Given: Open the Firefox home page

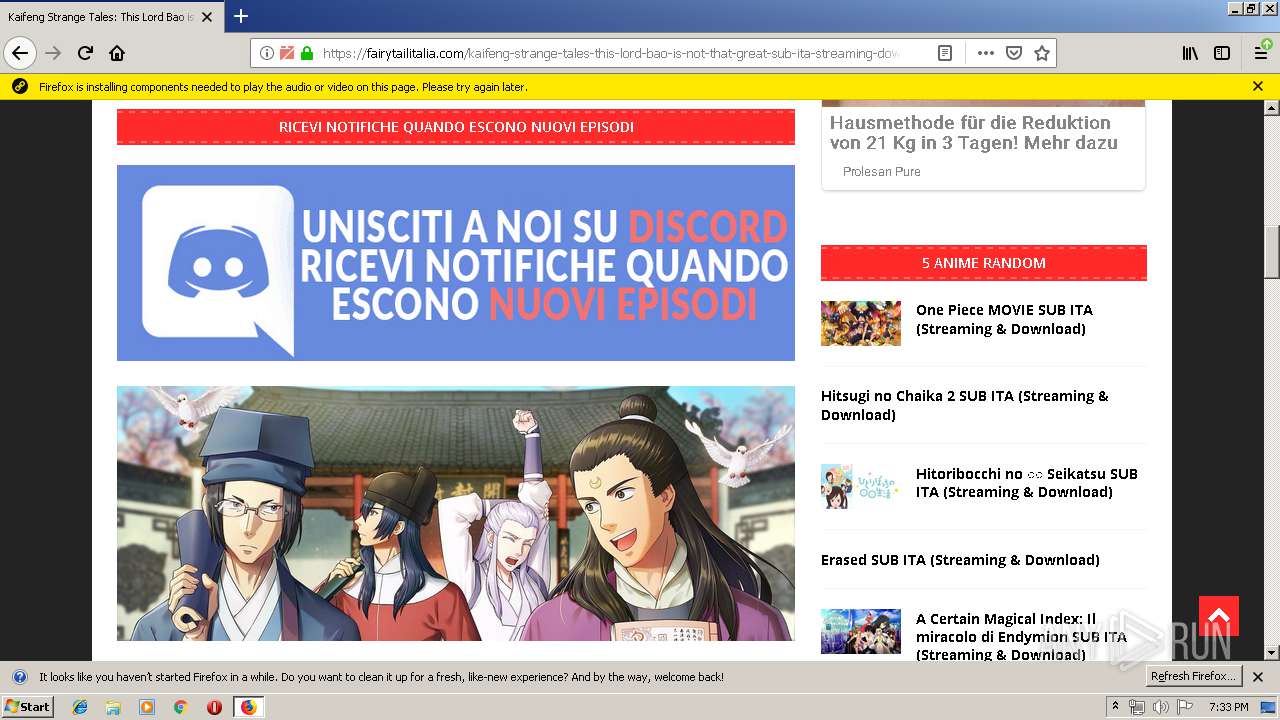Looking at the screenshot, I should tap(117, 53).
